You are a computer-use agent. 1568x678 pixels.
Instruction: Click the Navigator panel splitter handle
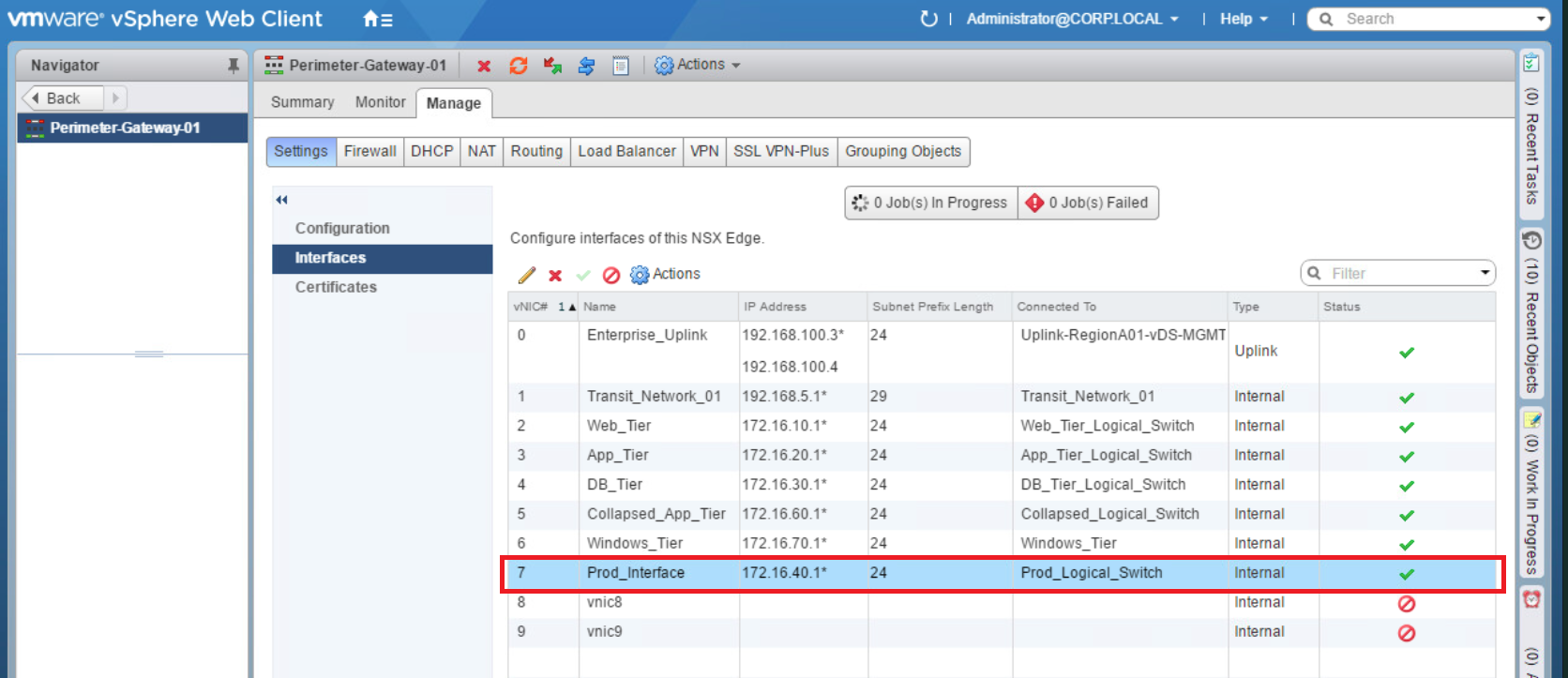click(149, 354)
